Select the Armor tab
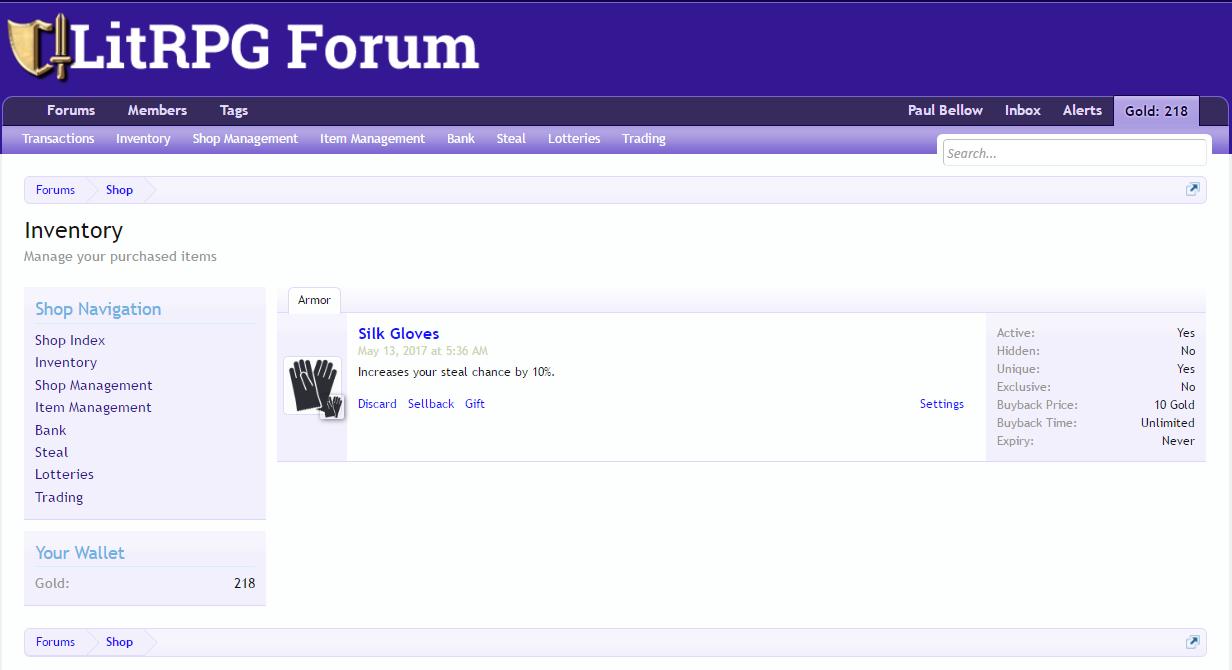This screenshot has height=670, width=1232. pos(314,300)
